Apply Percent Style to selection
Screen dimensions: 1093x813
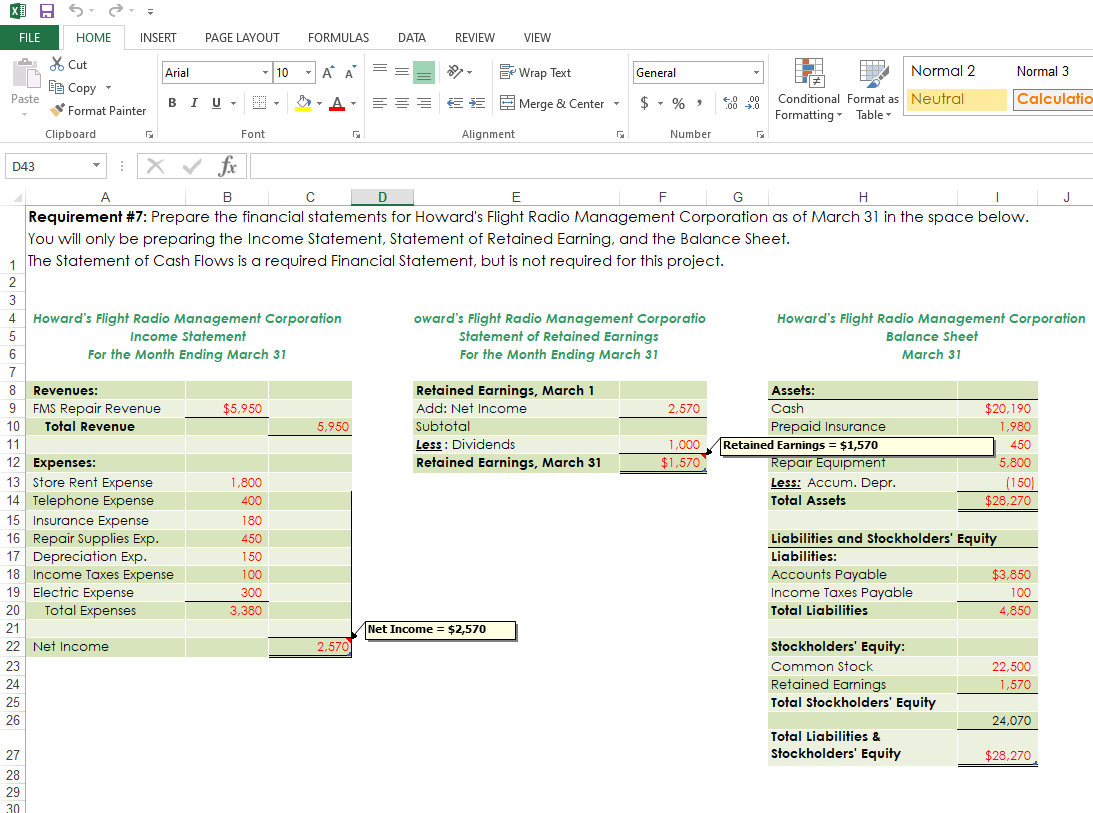[677, 103]
